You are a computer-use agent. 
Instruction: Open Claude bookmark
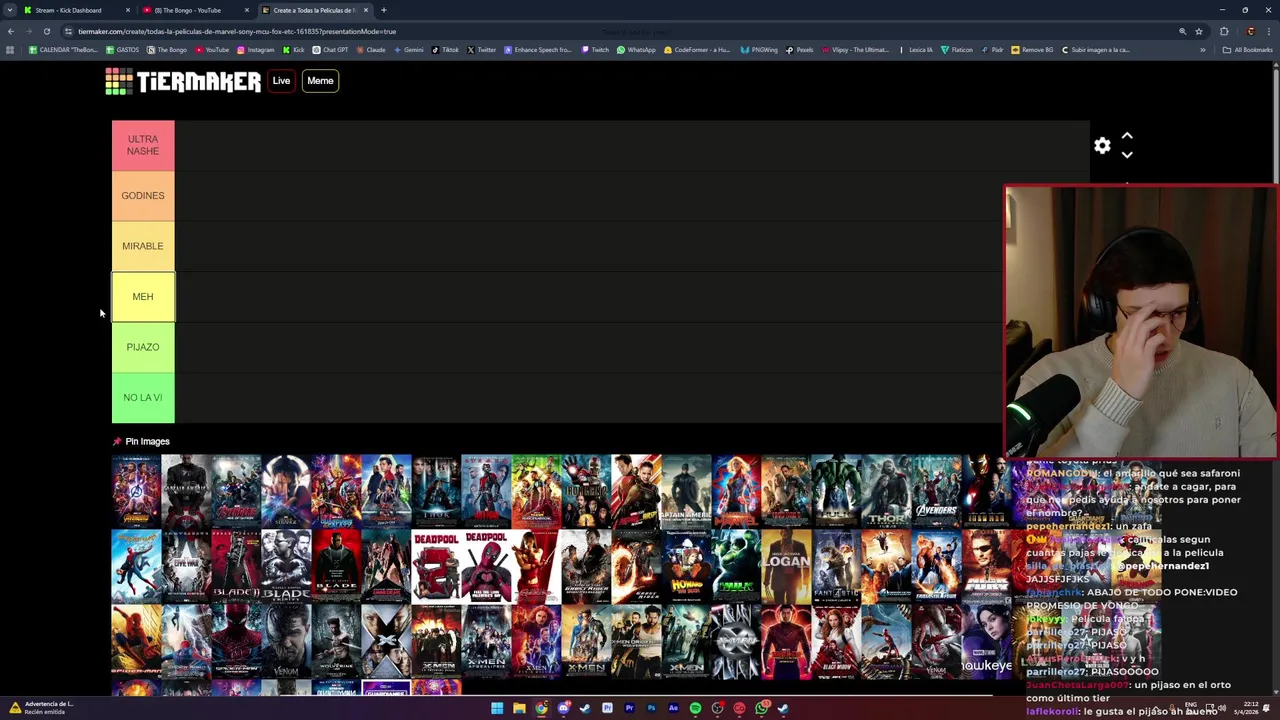[x=371, y=50]
